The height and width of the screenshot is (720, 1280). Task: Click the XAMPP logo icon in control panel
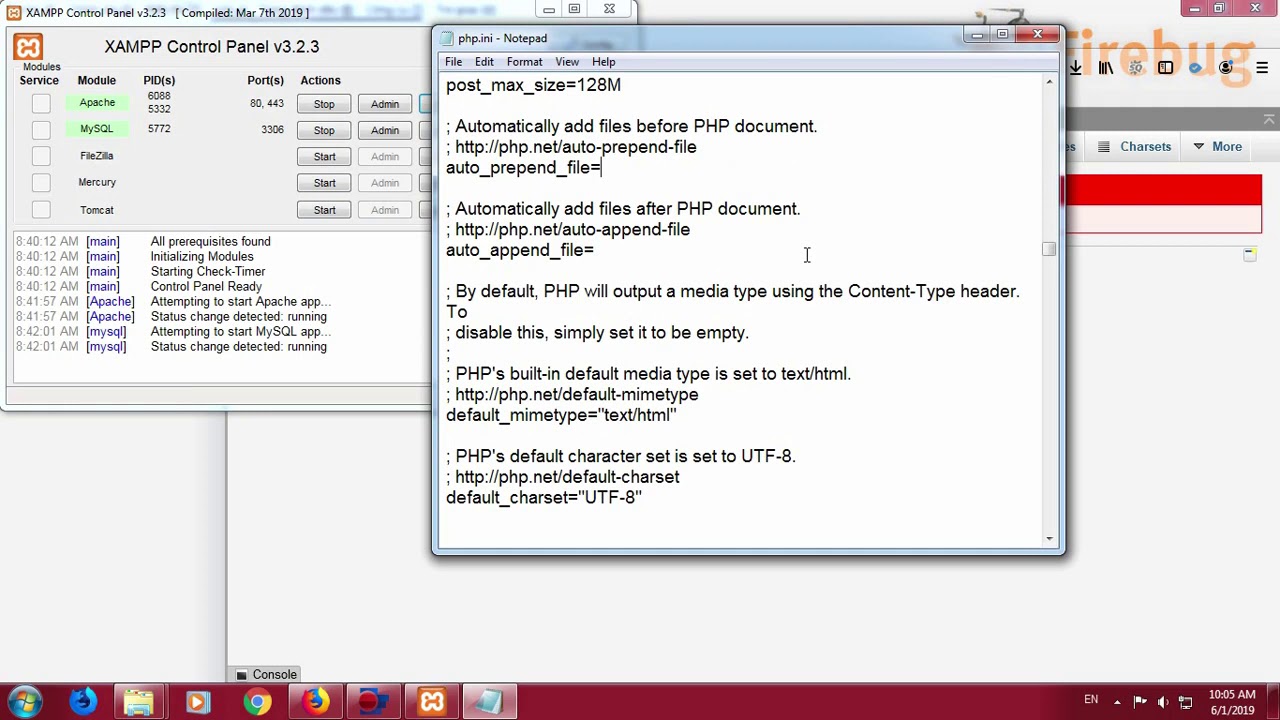click(x=28, y=47)
